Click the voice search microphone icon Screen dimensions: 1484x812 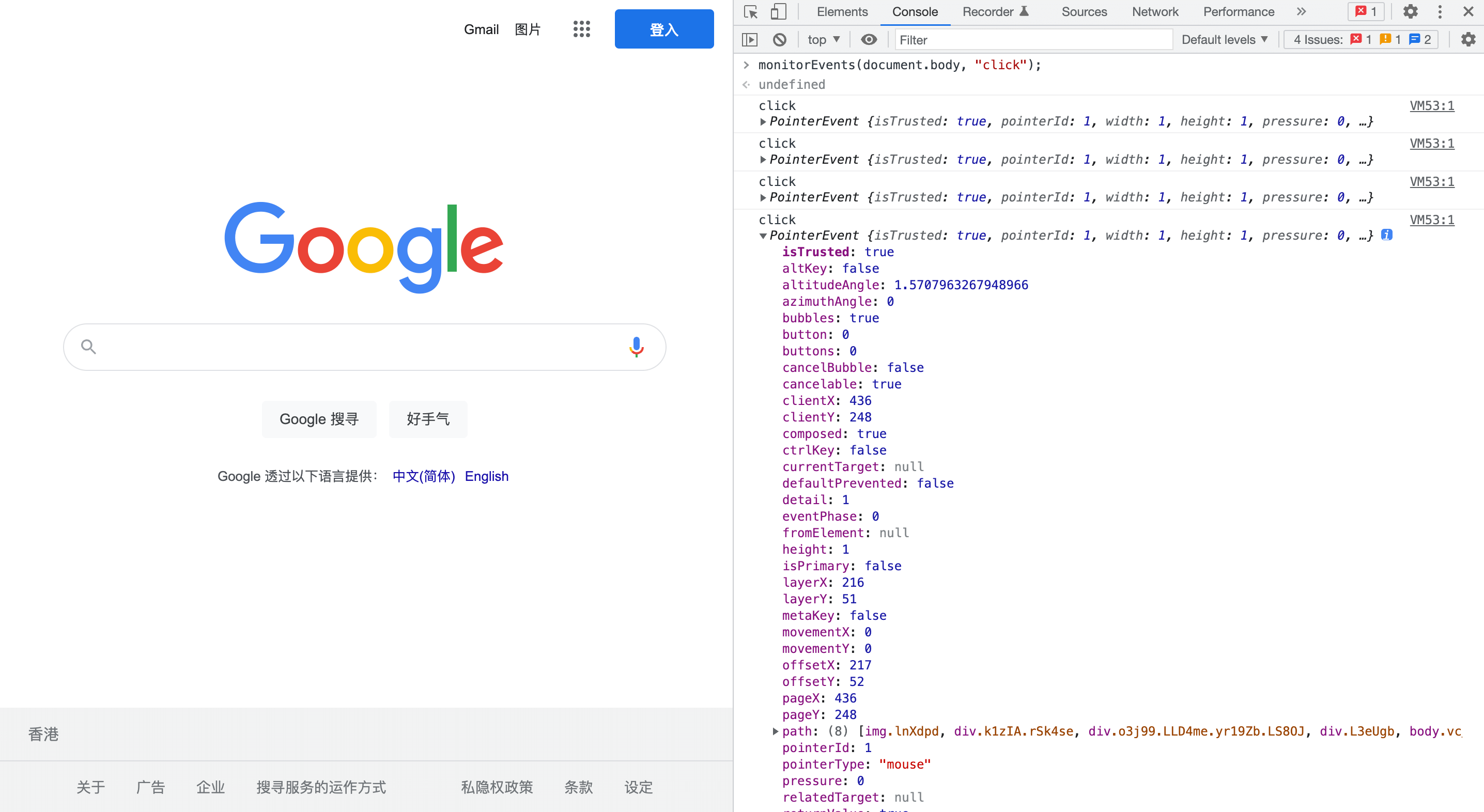pyautogui.click(x=636, y=347)
